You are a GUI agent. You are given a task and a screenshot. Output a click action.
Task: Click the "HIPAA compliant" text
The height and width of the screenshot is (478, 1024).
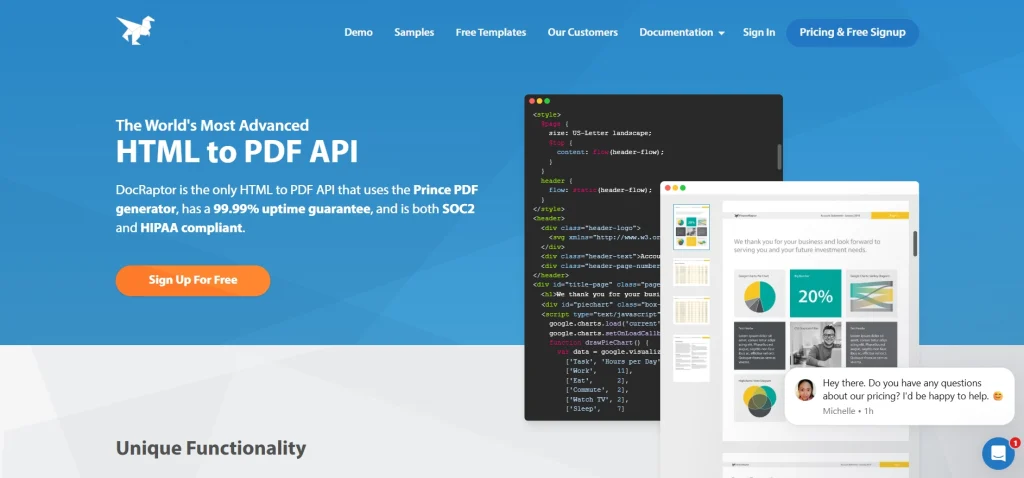[191, 229]
